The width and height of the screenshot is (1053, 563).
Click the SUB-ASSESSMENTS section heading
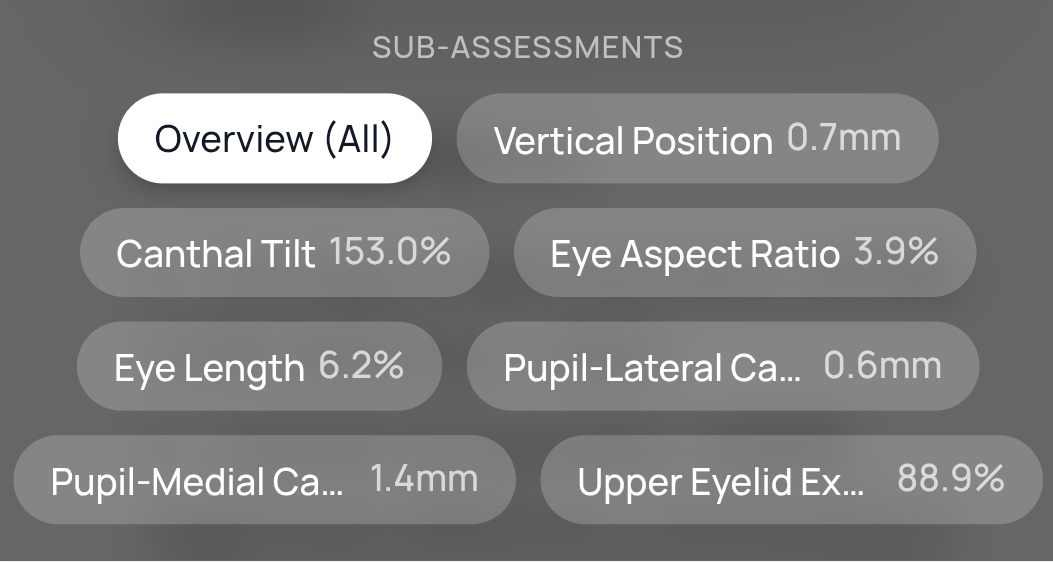click(x=527, y=47)
